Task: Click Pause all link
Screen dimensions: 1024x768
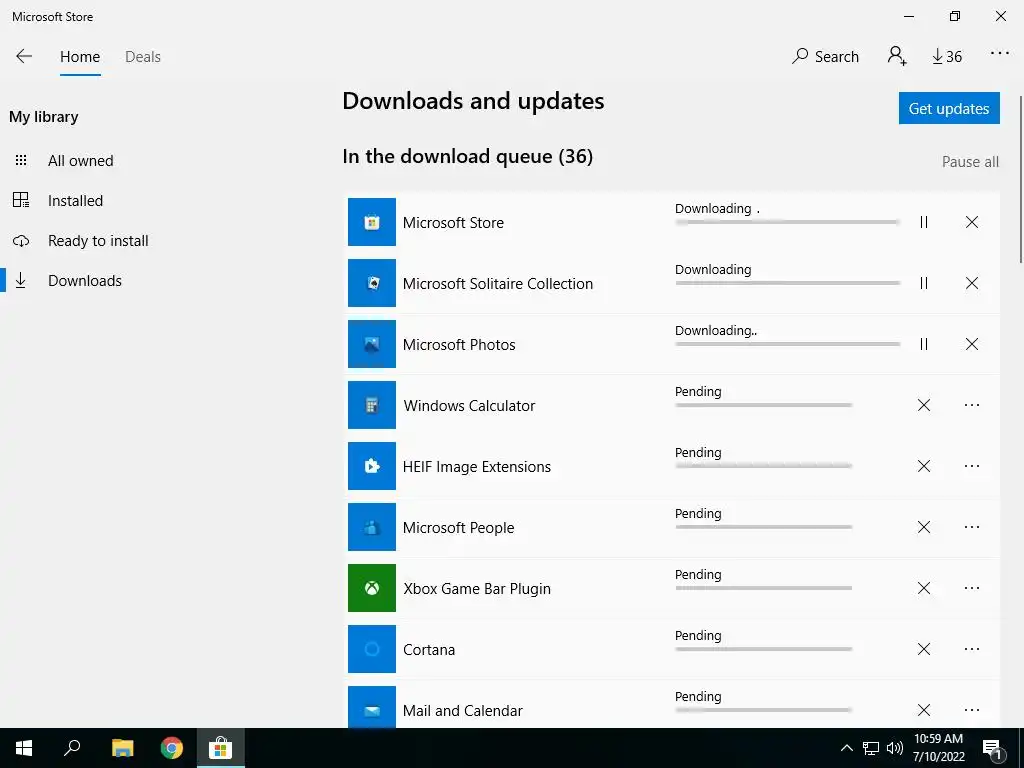Action: (x=970, y=162)
